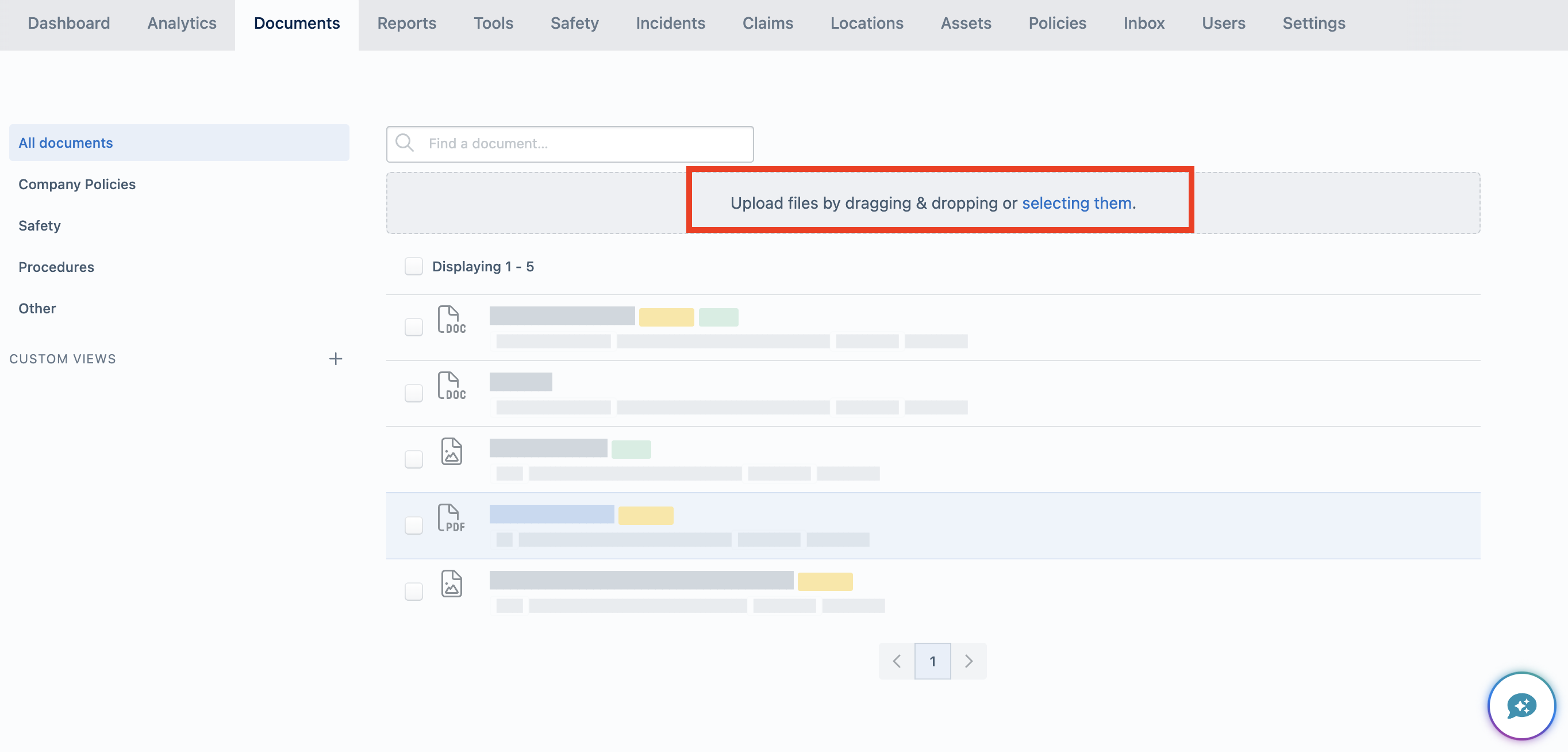Viewport: 1568px width, 752px height.
Task: Open the Safety tab in top navigation
Action: pyautogui.click(x=574, y=23)
